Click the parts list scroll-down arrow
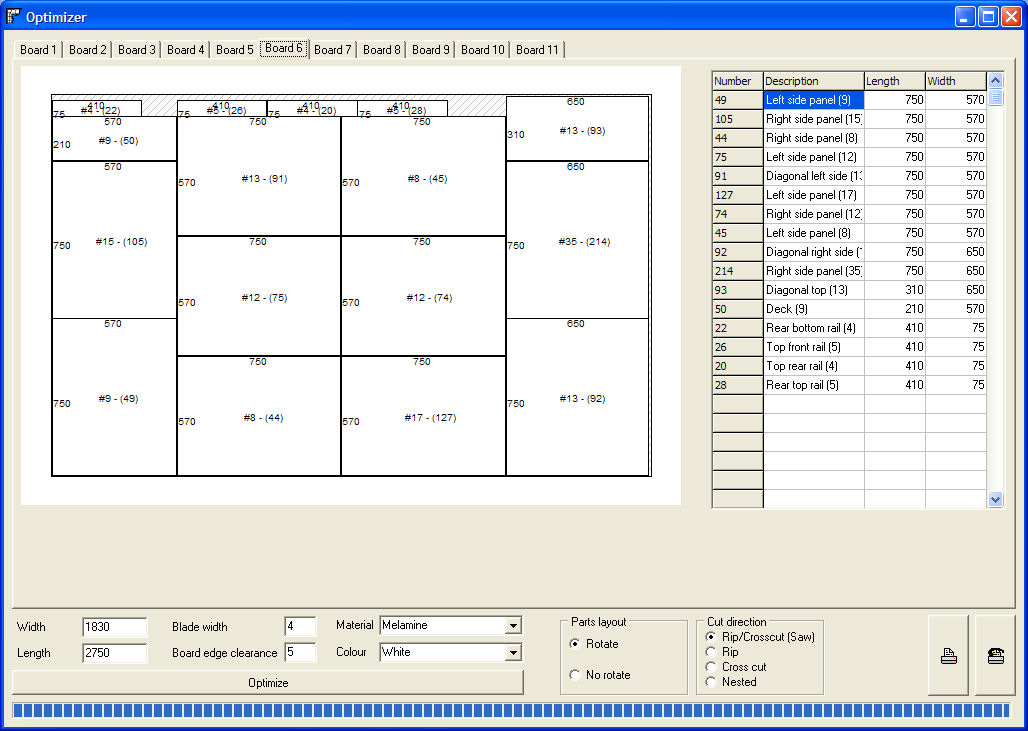Screen dimensions: 1028x731 point(995,500)
